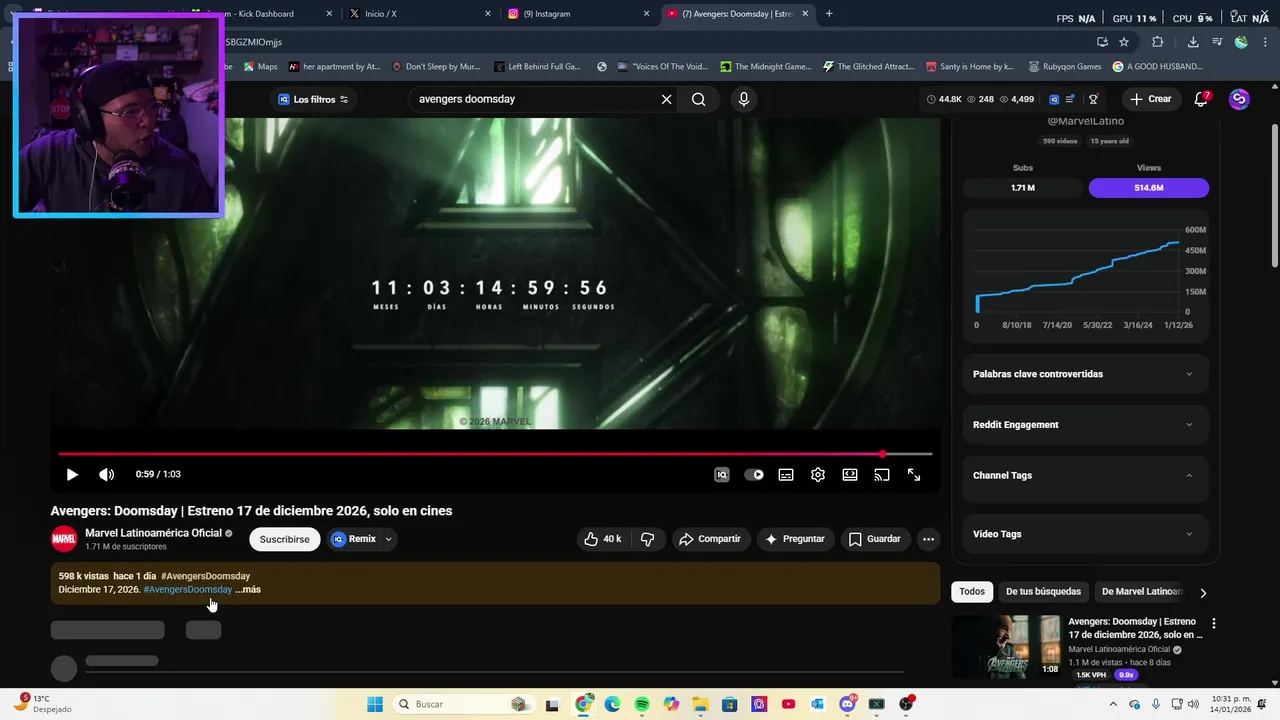1280x720 pixels.
Task: Open the account avatar menu
Action: (1239, 99)
